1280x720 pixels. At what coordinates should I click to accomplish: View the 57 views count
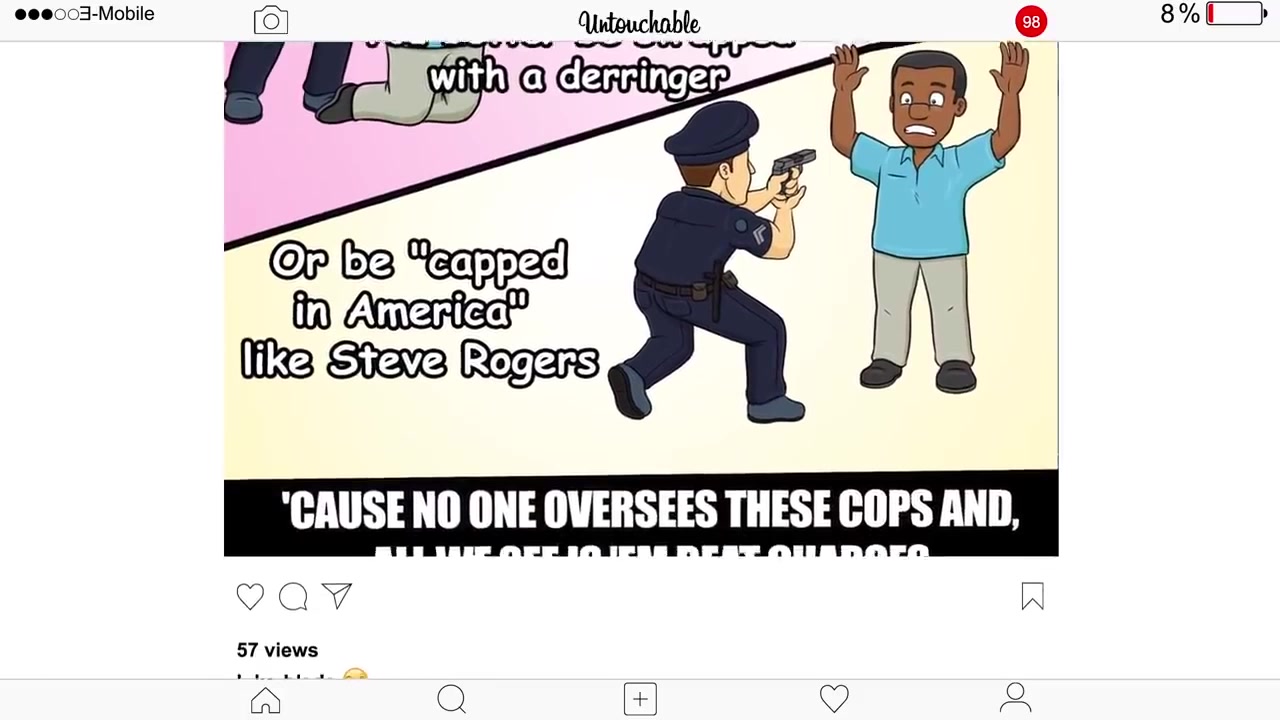(x=277, y=650)
